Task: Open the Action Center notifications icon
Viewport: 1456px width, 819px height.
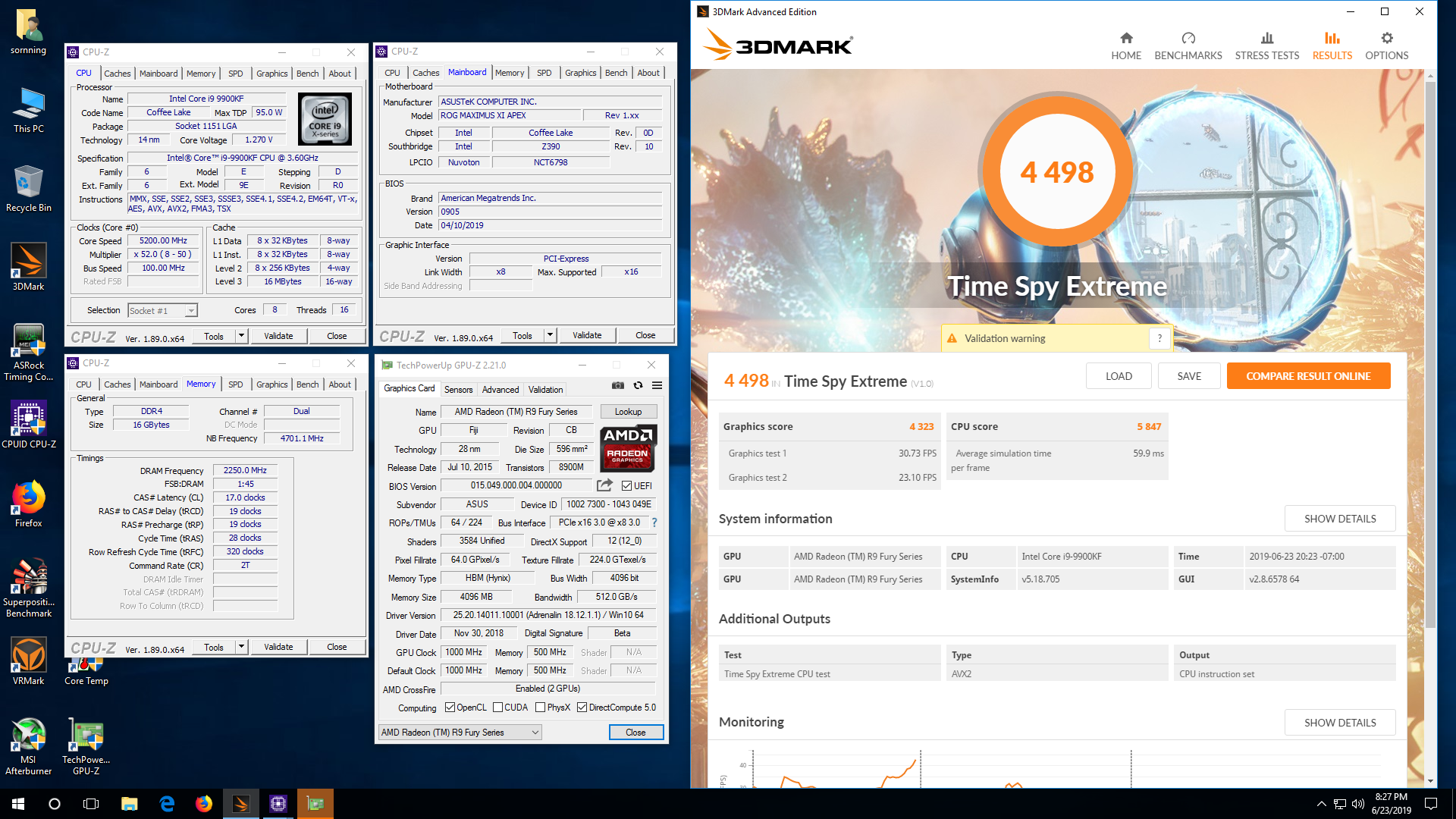Action: (1431, 804)
